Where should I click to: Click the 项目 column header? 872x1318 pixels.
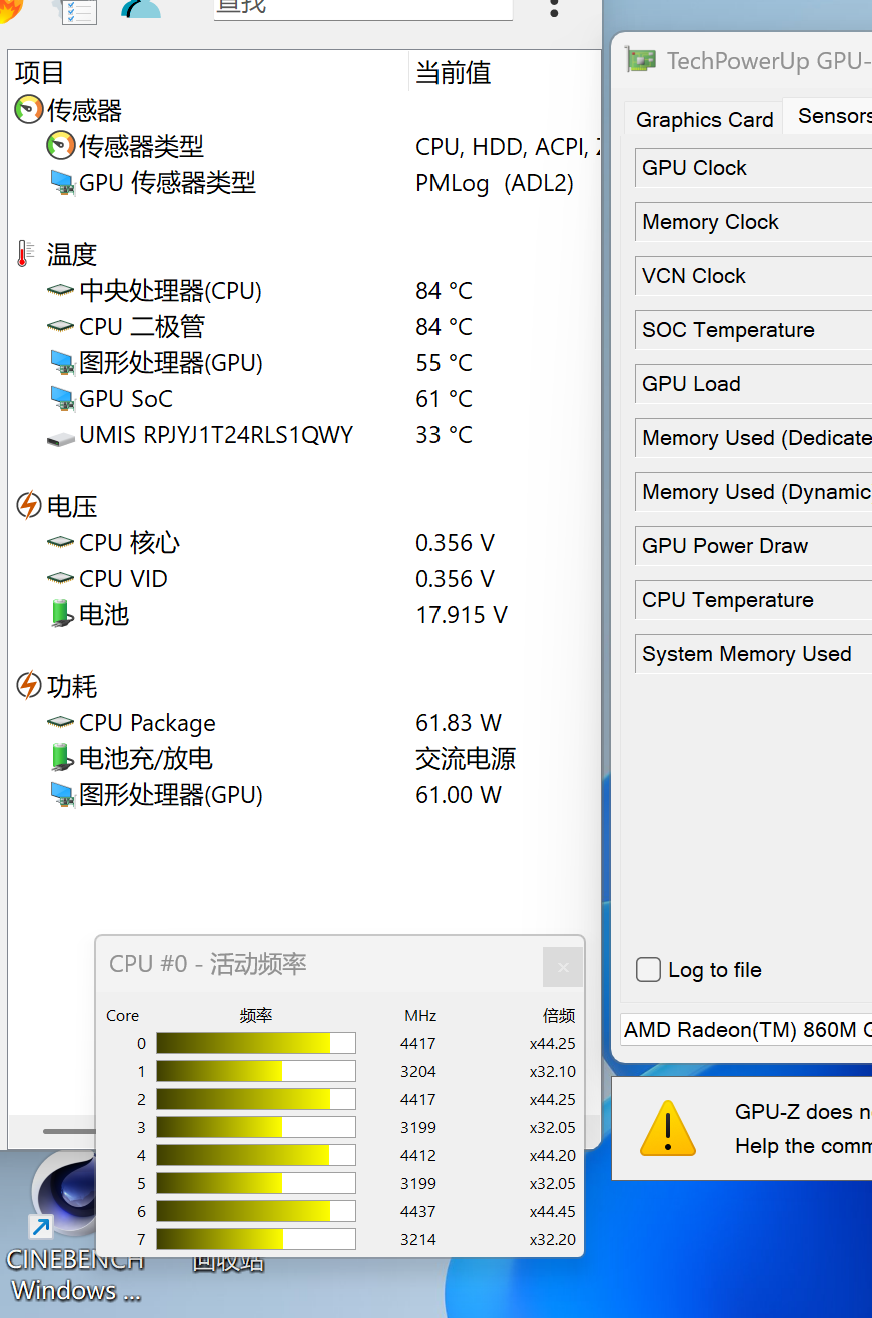pos(40,73)
